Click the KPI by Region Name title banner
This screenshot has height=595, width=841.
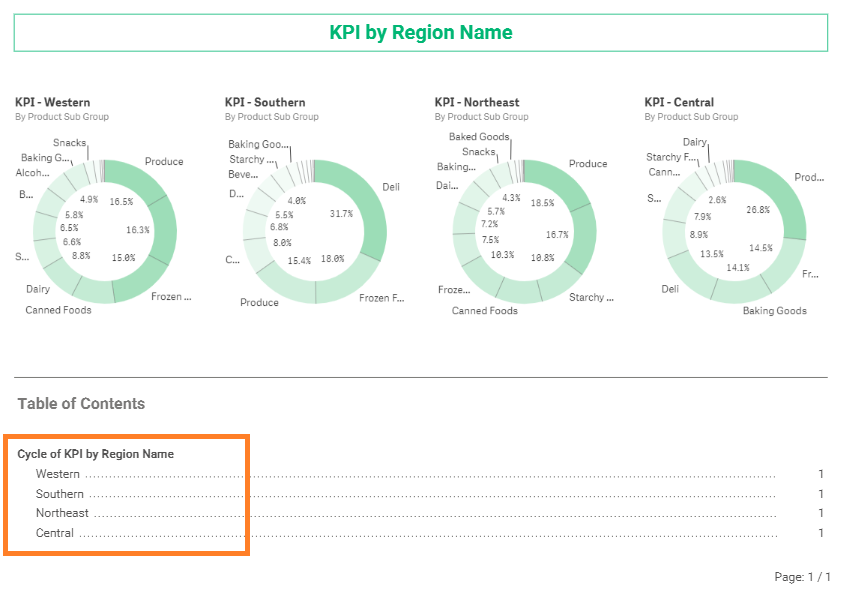click(420, 33)
